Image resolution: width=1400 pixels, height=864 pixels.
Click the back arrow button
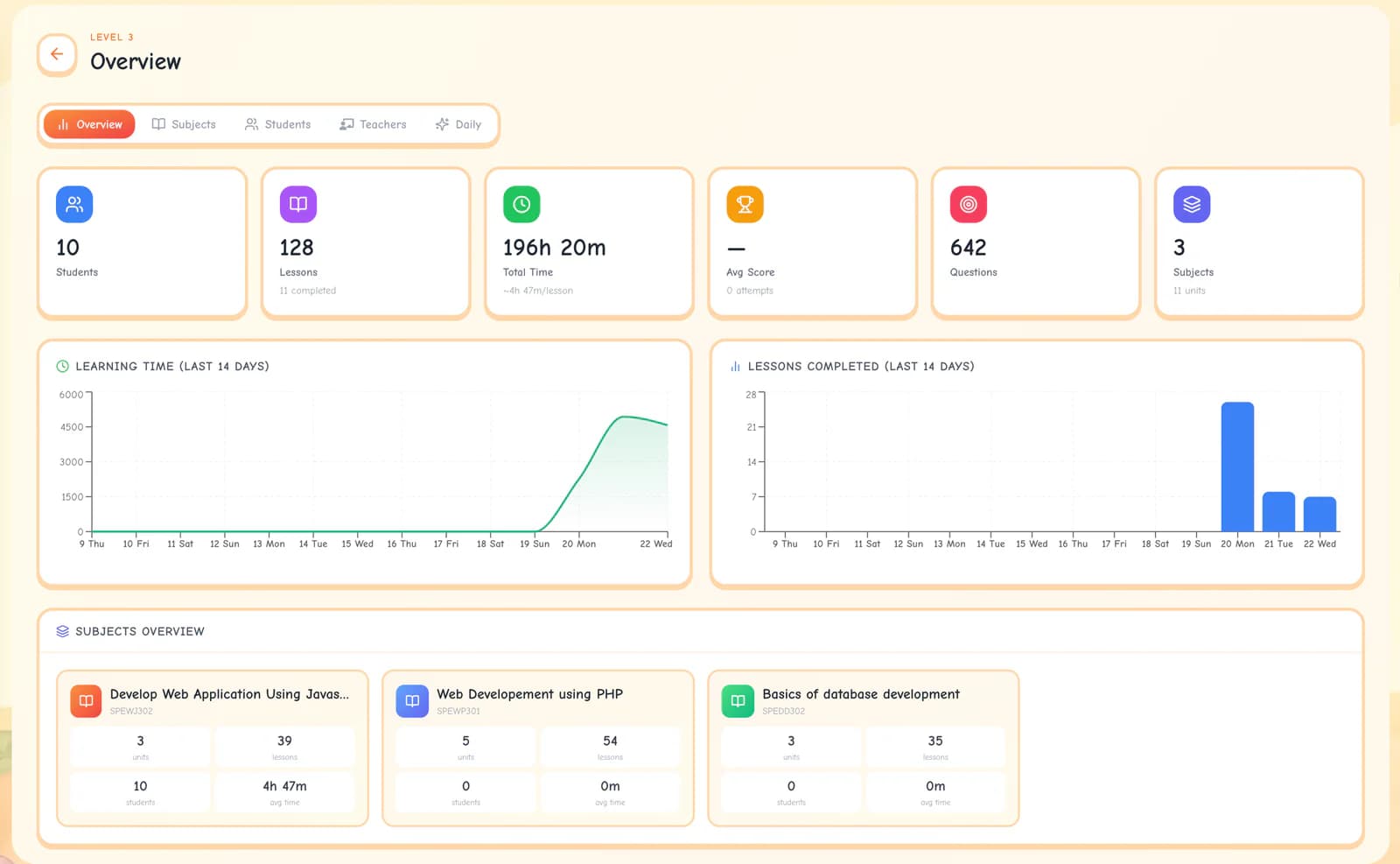point(57,54)
